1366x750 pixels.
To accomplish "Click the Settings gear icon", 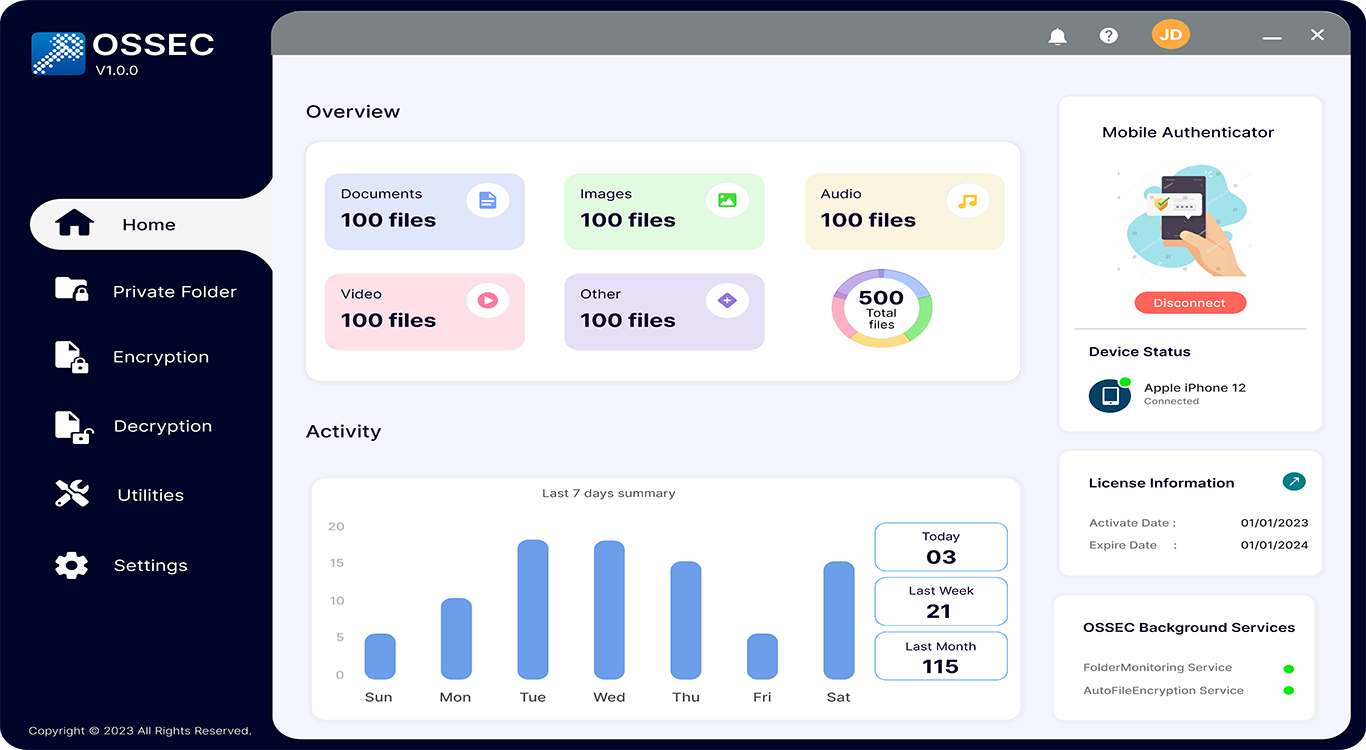I will 71,565.
